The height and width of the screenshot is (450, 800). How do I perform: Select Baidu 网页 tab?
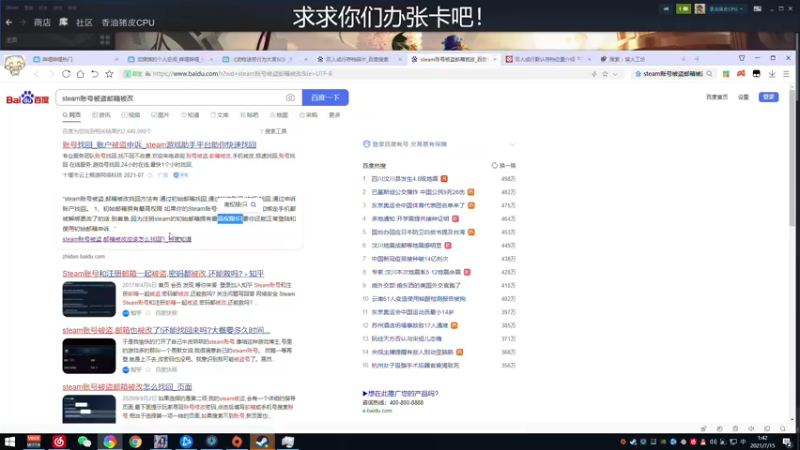71,115
